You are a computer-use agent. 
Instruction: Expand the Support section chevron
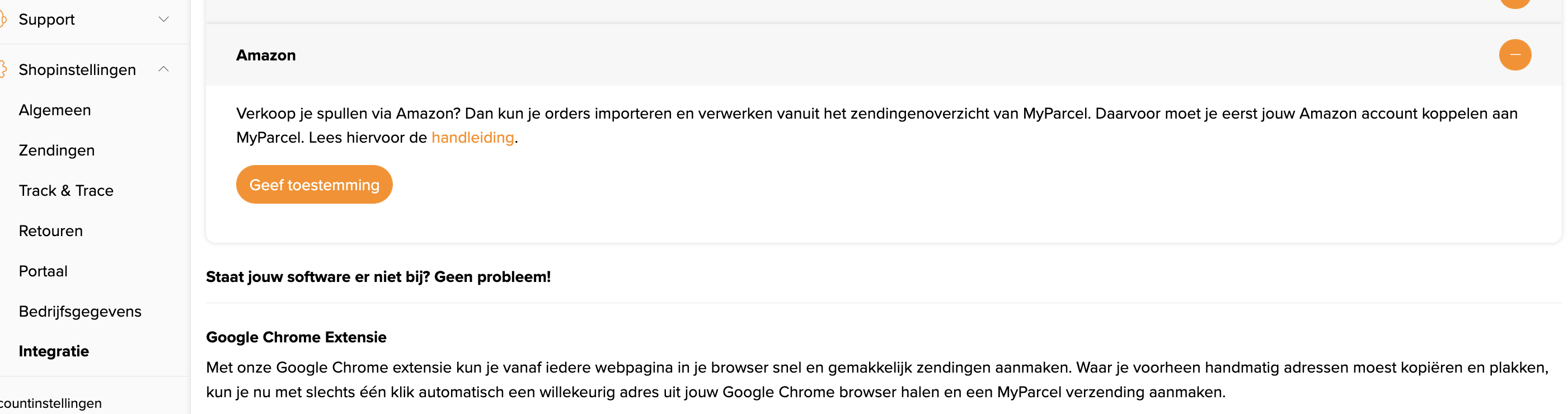tap(162, 19)
